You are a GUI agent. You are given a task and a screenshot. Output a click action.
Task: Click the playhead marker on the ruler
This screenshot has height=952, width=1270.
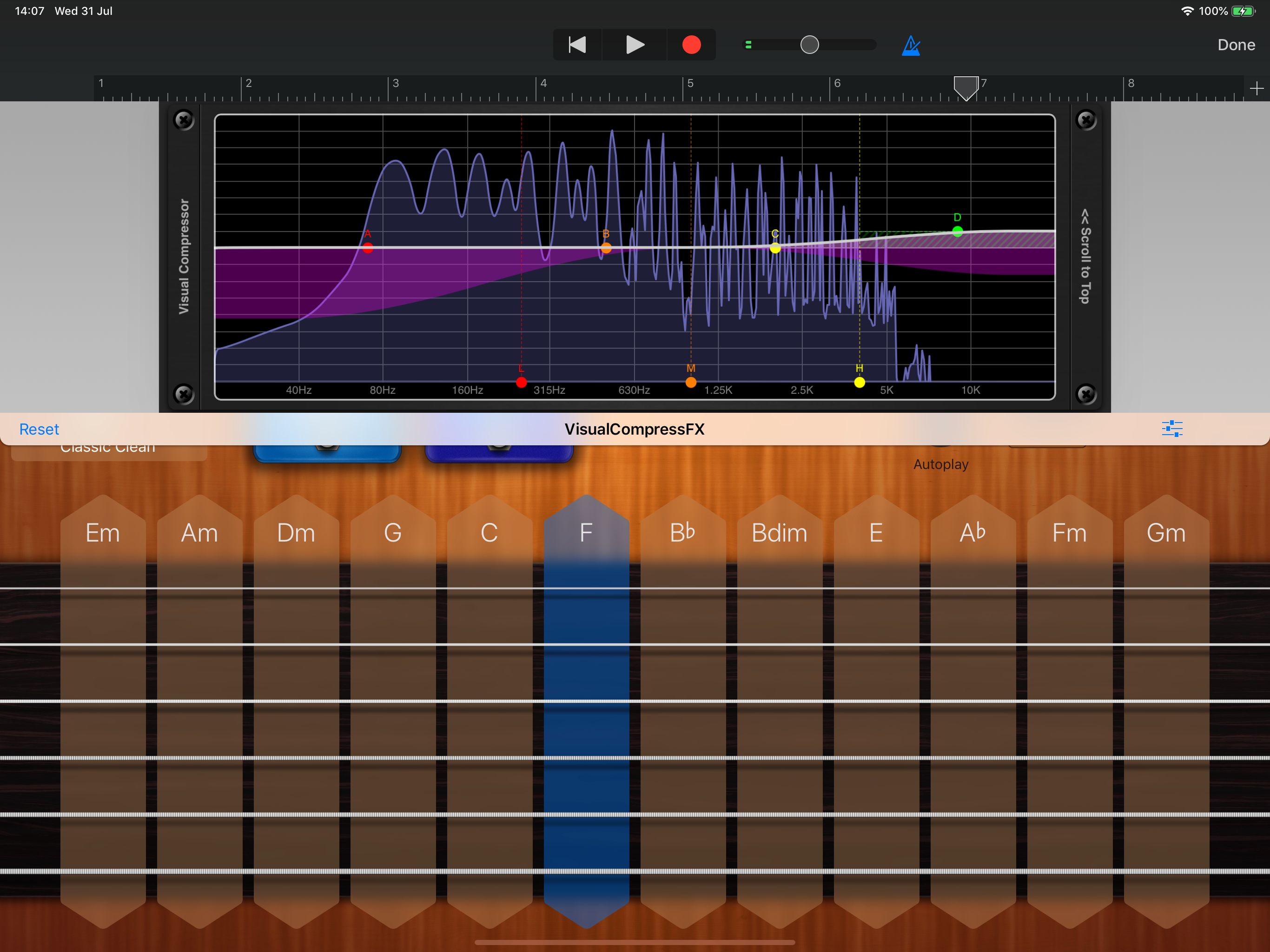pyautogui.click(x=966, y=87)
